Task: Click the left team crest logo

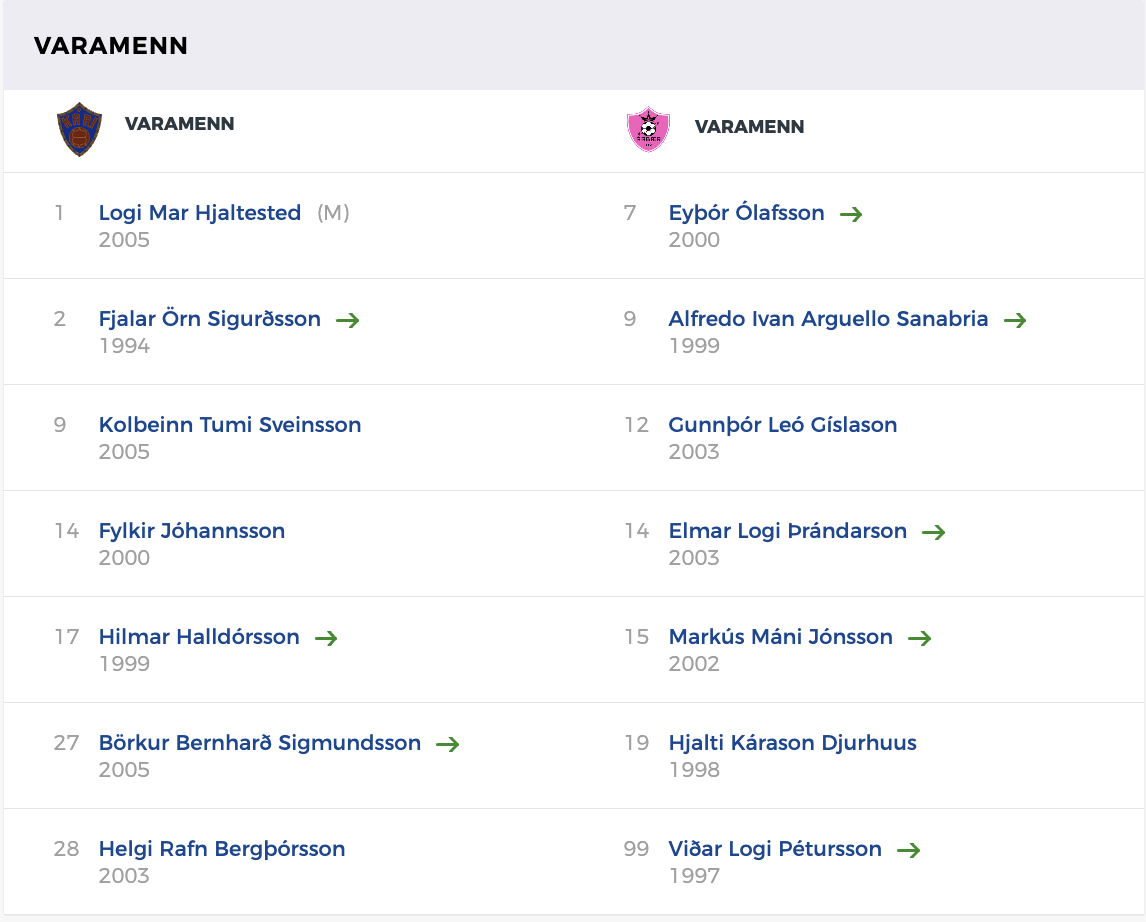Action: 79,130
